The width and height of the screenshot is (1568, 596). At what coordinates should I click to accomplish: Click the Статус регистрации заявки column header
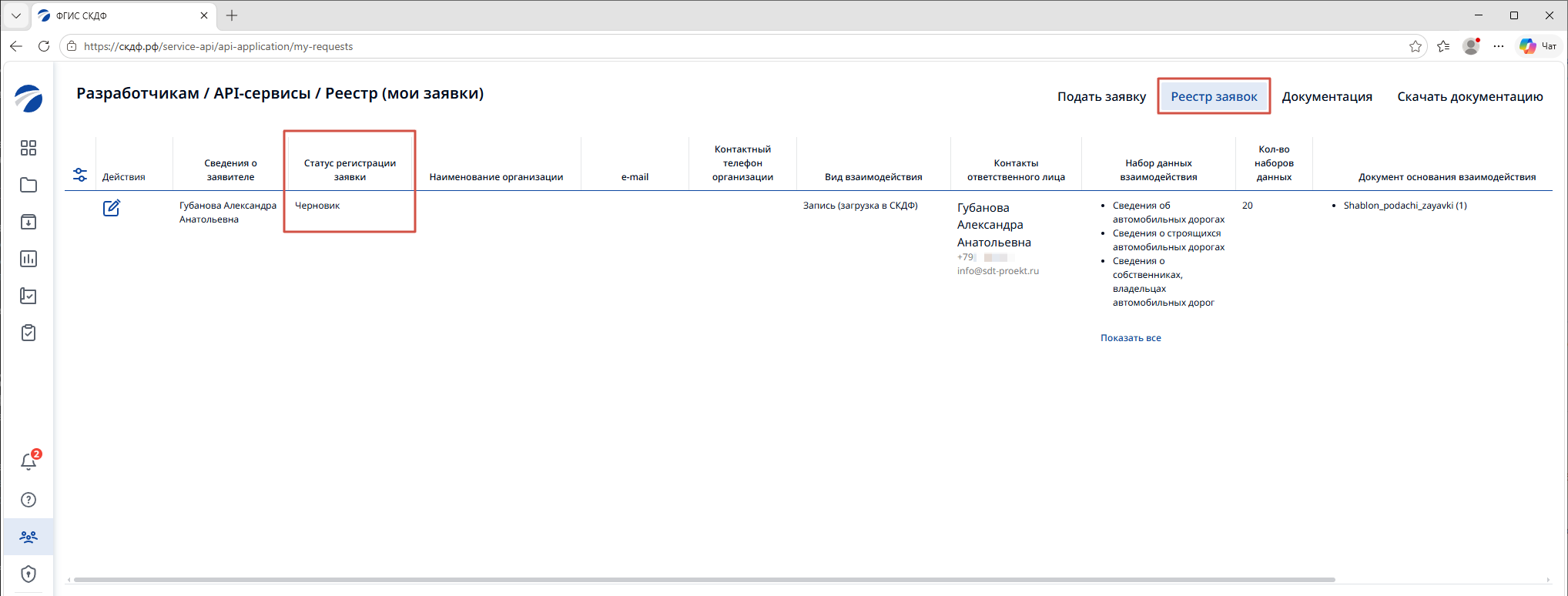350,170
